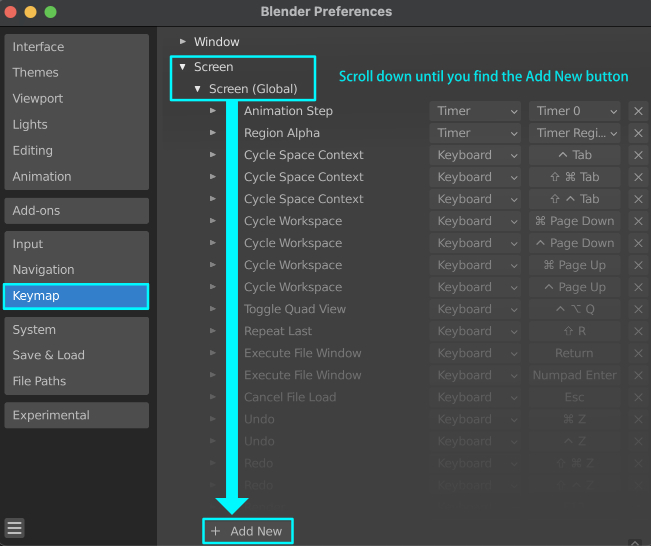
Task: Change the Shift Cmd Tab shortcut field
Action: (575, 177)
